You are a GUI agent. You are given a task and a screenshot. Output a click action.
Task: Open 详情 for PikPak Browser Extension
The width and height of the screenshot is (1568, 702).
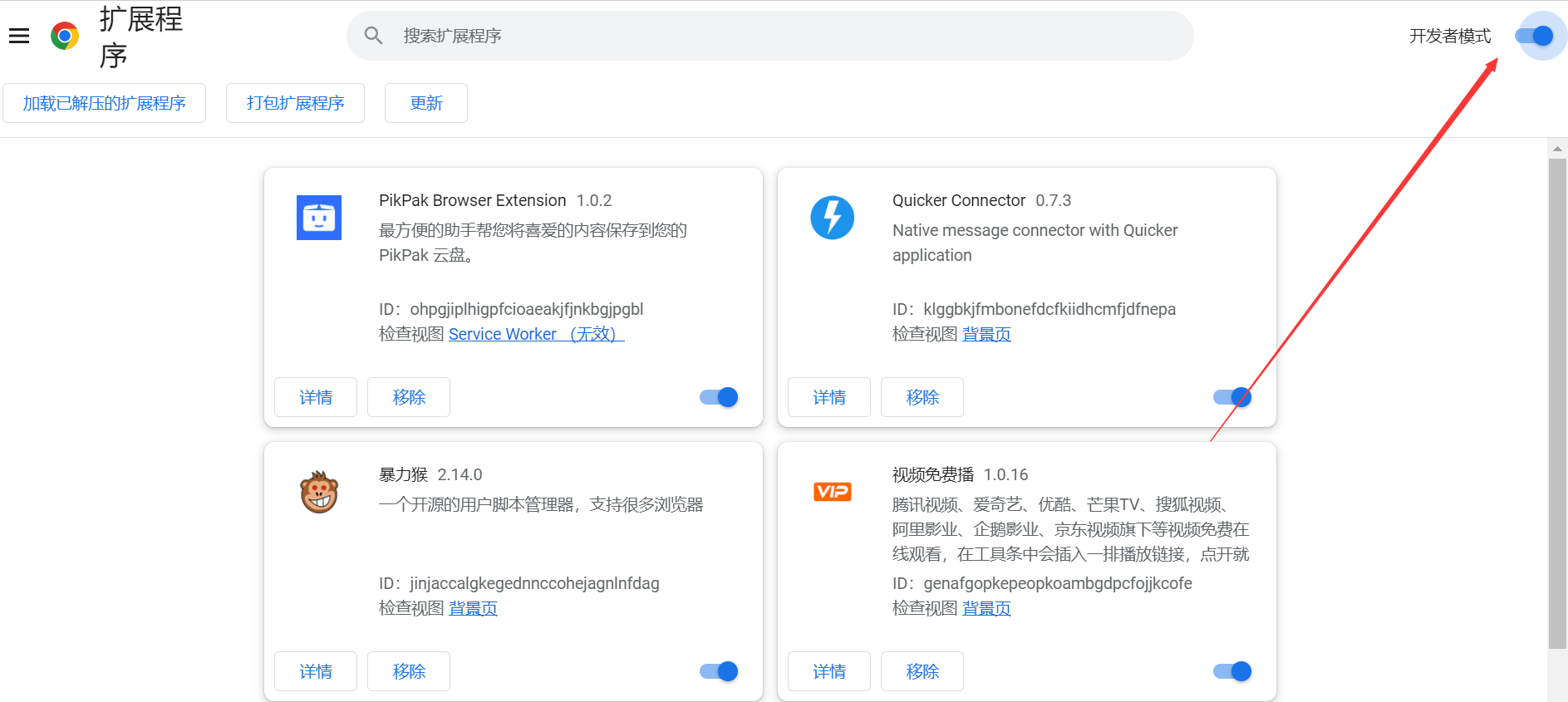click(x=316, y=397)
